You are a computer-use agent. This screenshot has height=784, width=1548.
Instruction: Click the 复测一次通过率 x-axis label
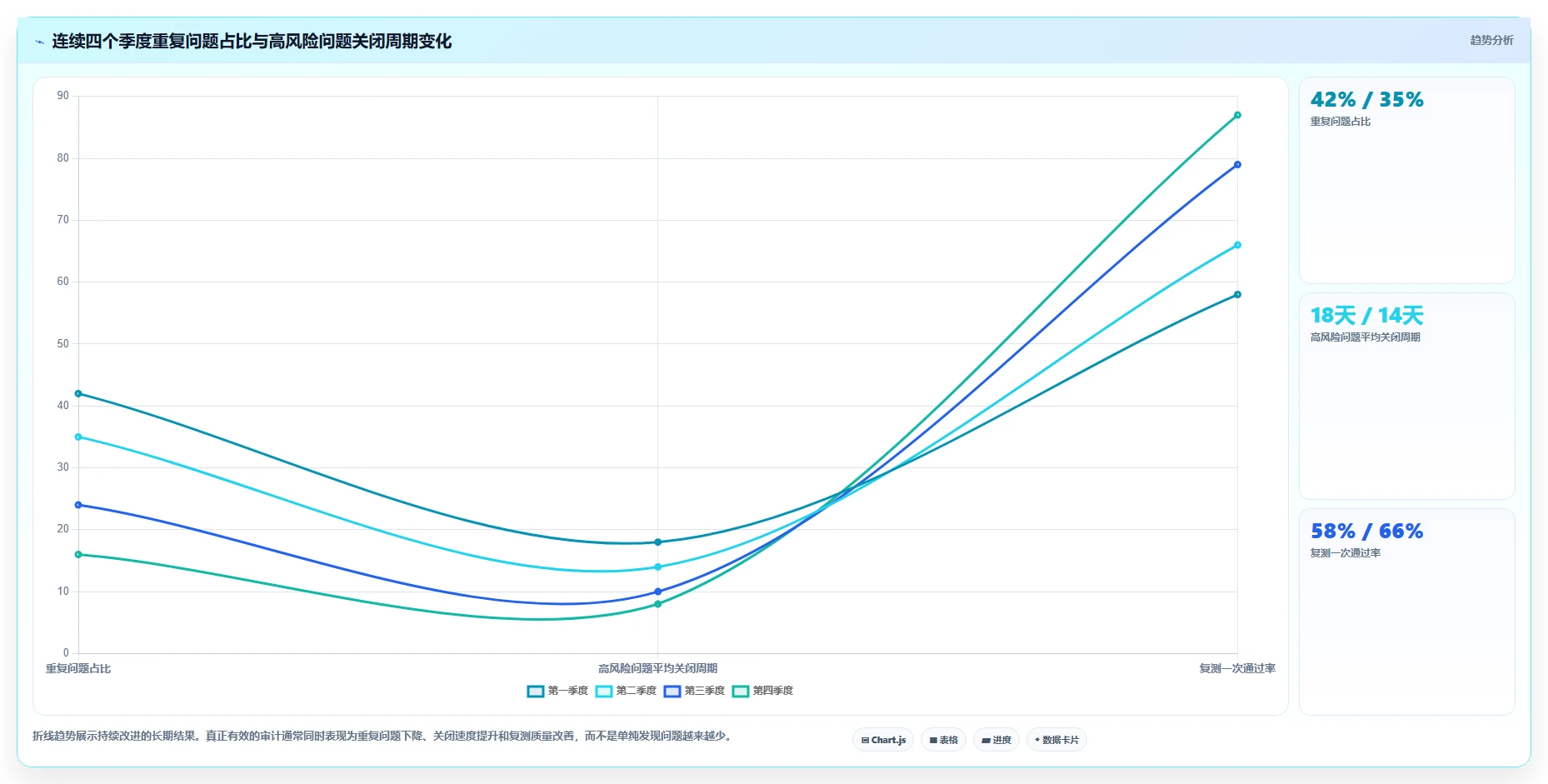pos(1237,668)
